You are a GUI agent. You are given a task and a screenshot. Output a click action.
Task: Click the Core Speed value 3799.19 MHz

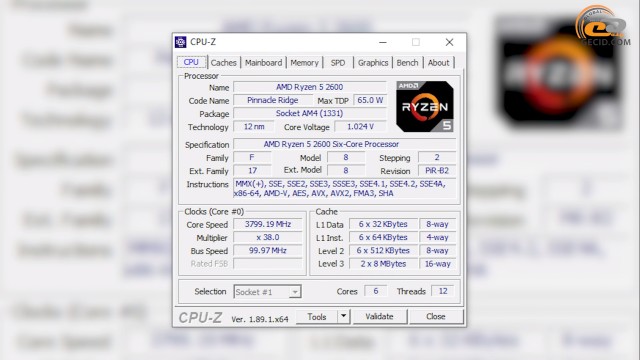tap(268, 224)
